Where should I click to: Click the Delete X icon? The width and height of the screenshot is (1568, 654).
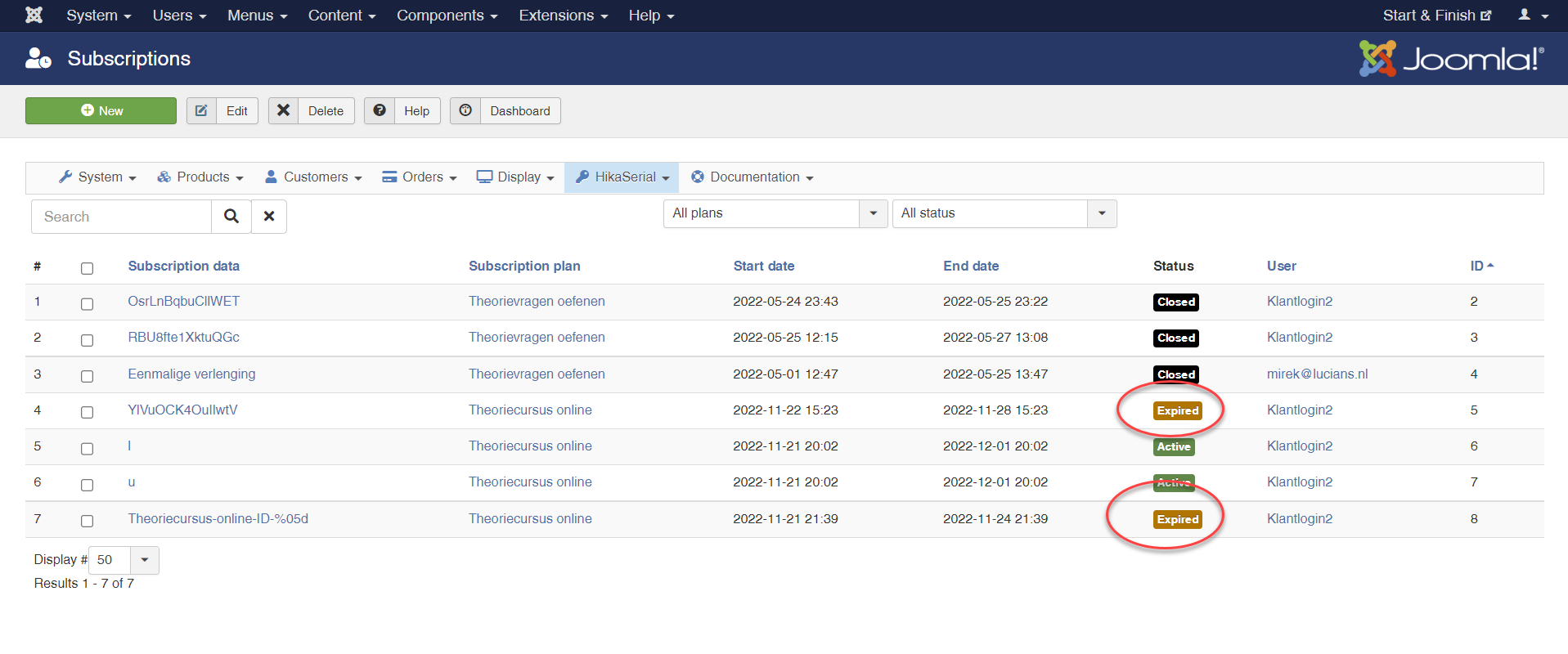click(x=283, y=110)
